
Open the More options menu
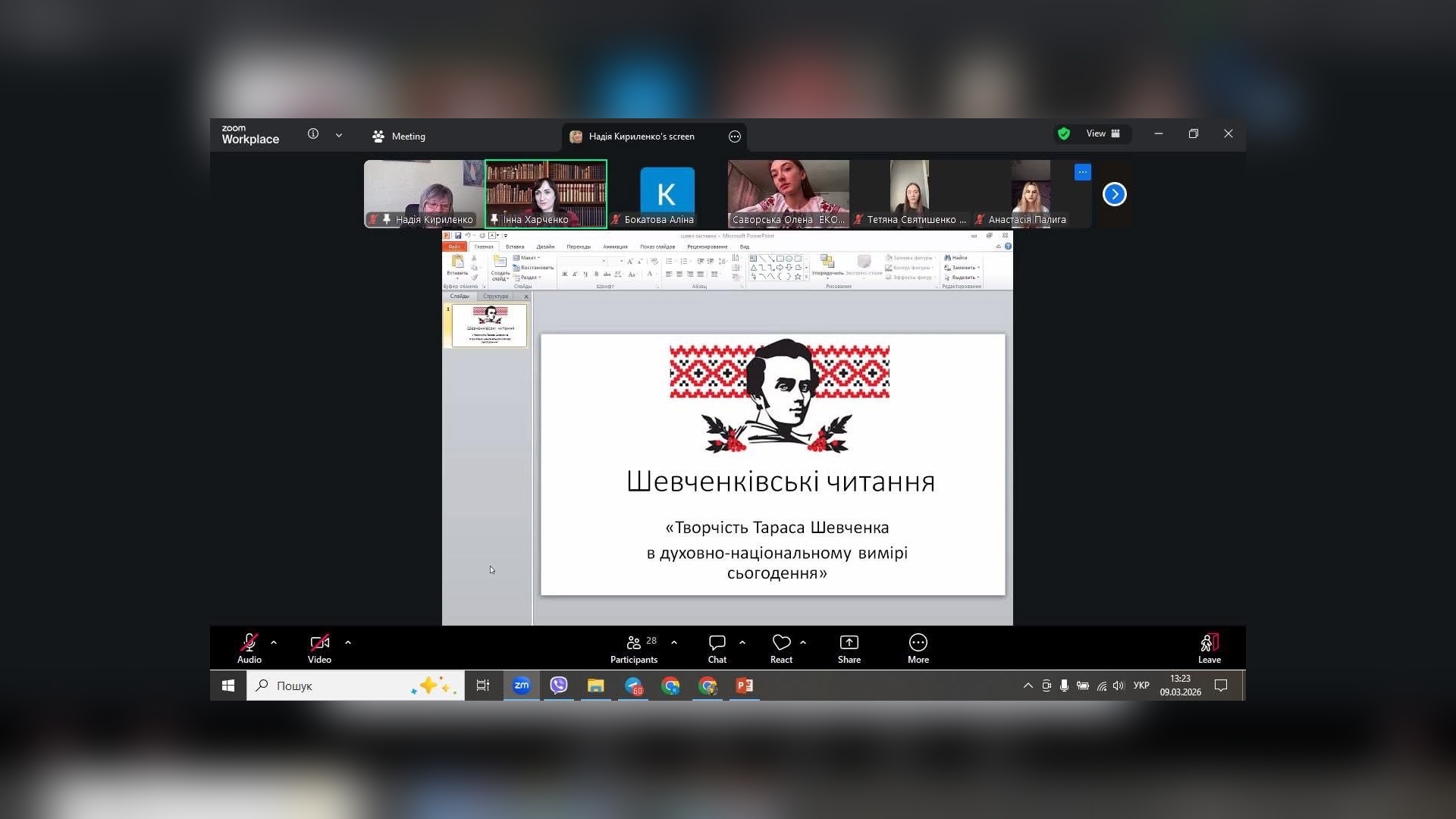(918, 648)
